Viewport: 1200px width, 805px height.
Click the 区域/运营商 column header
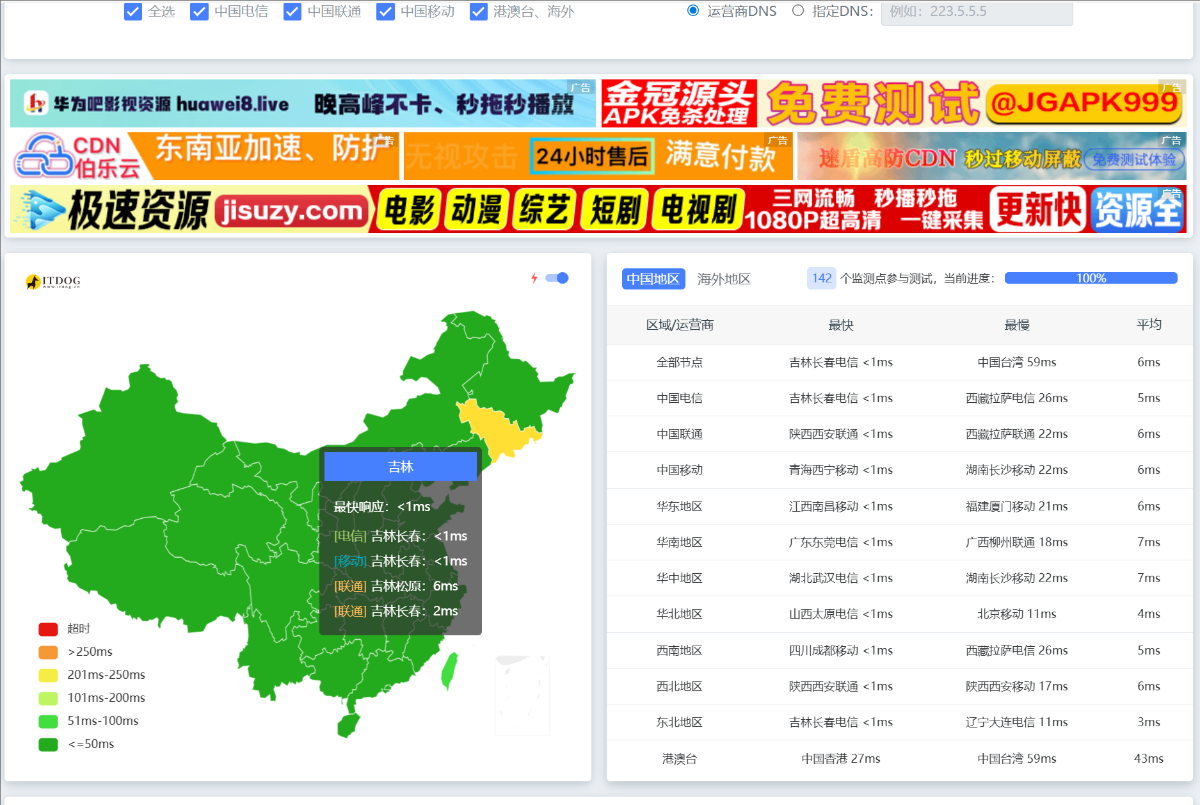click(x=680, y=325)
